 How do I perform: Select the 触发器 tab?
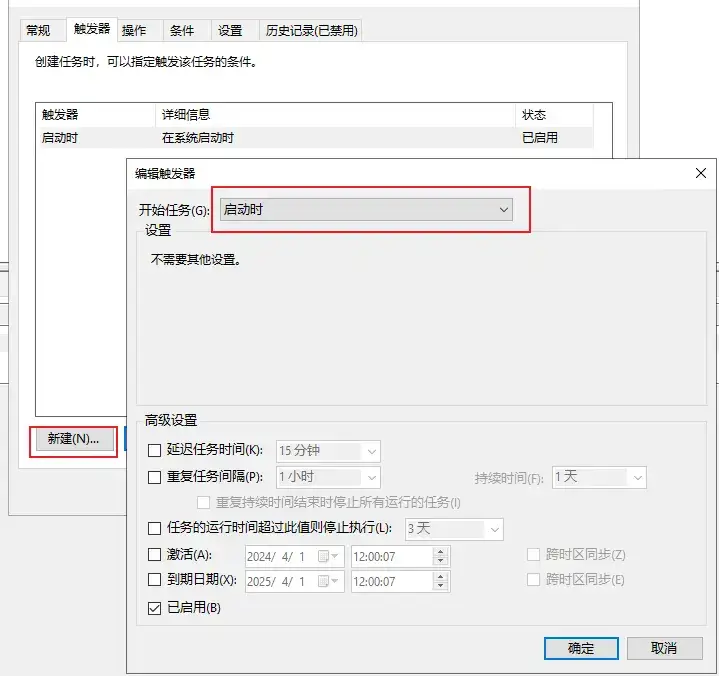tap(92, 29)
